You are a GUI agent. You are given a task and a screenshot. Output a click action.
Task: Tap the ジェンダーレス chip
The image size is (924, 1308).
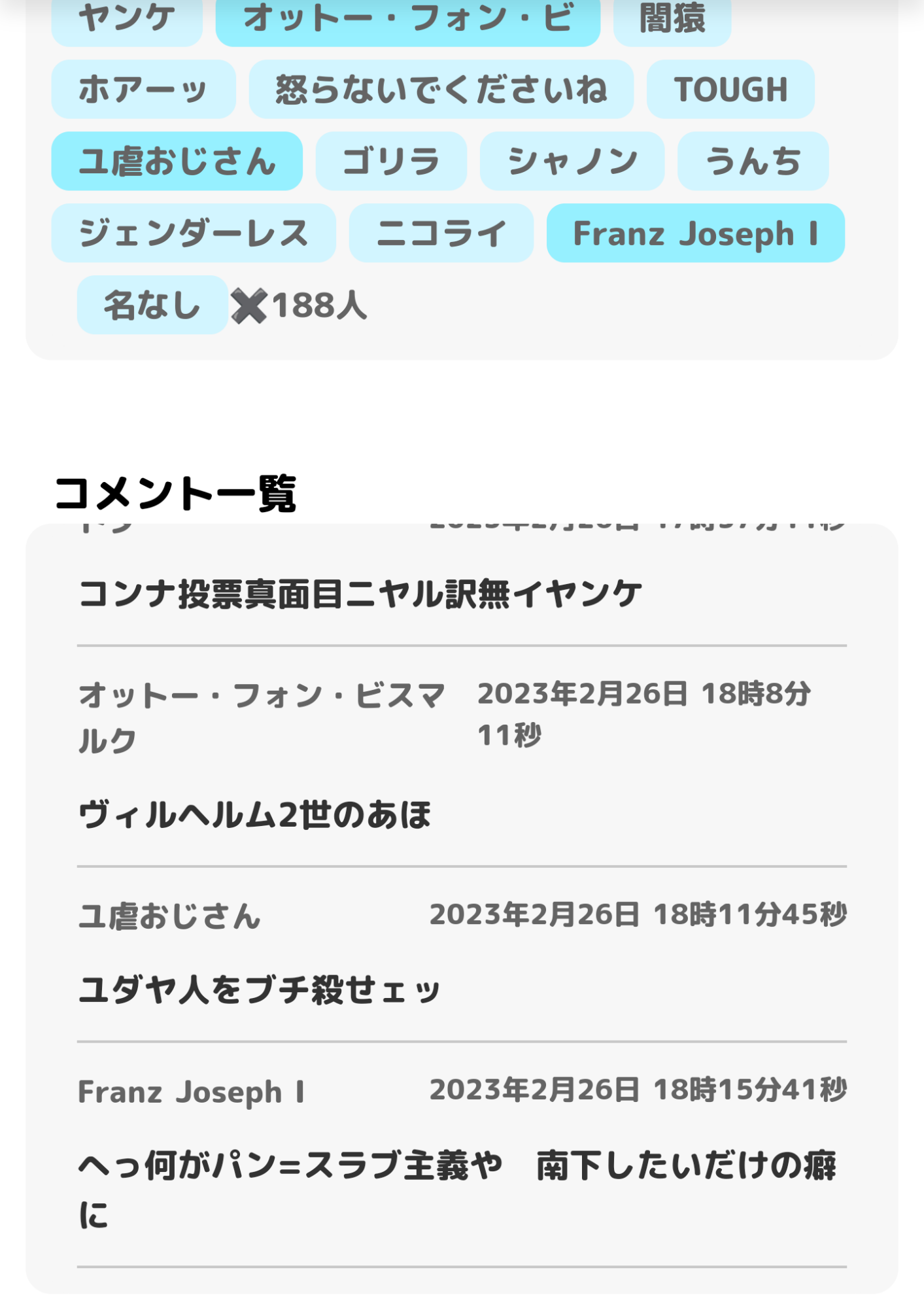click(194, 233)
